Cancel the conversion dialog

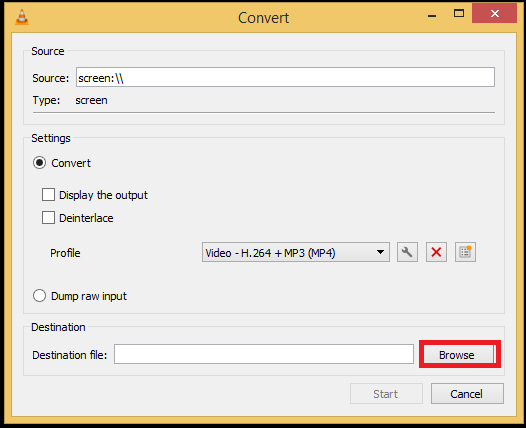coord(467,394)
